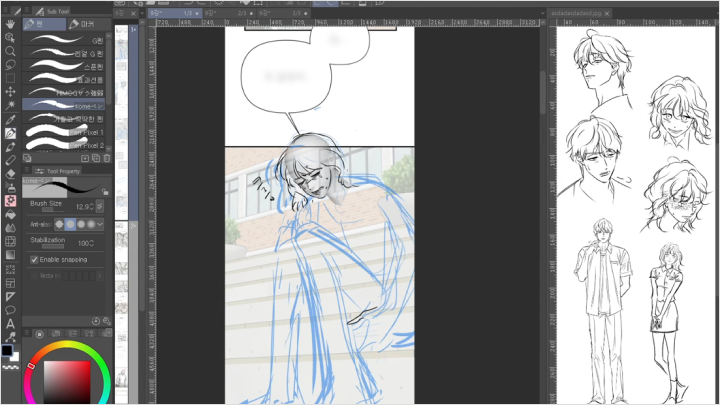Viewport: 720px width, 405px height.
Task: Select the Pen Pixel 1 brush
Action: (64, 132)
